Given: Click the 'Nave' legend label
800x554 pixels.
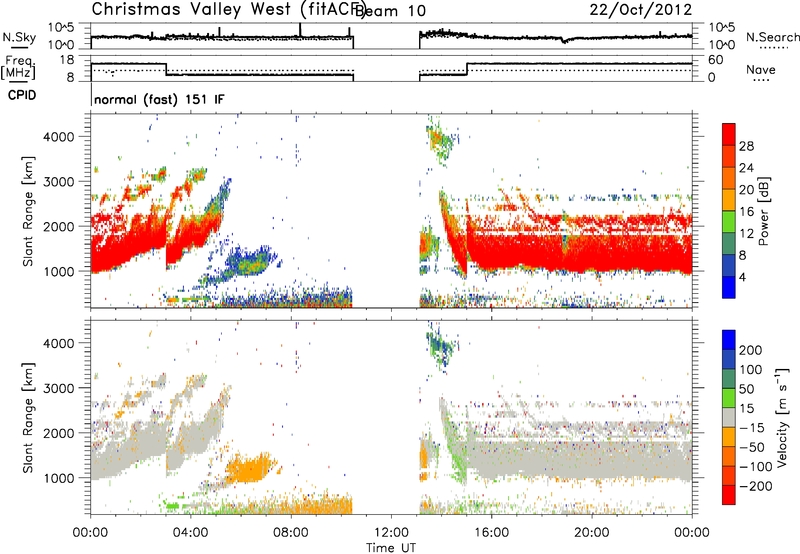Looking at the screenshot, I should [x=761, y=69].
